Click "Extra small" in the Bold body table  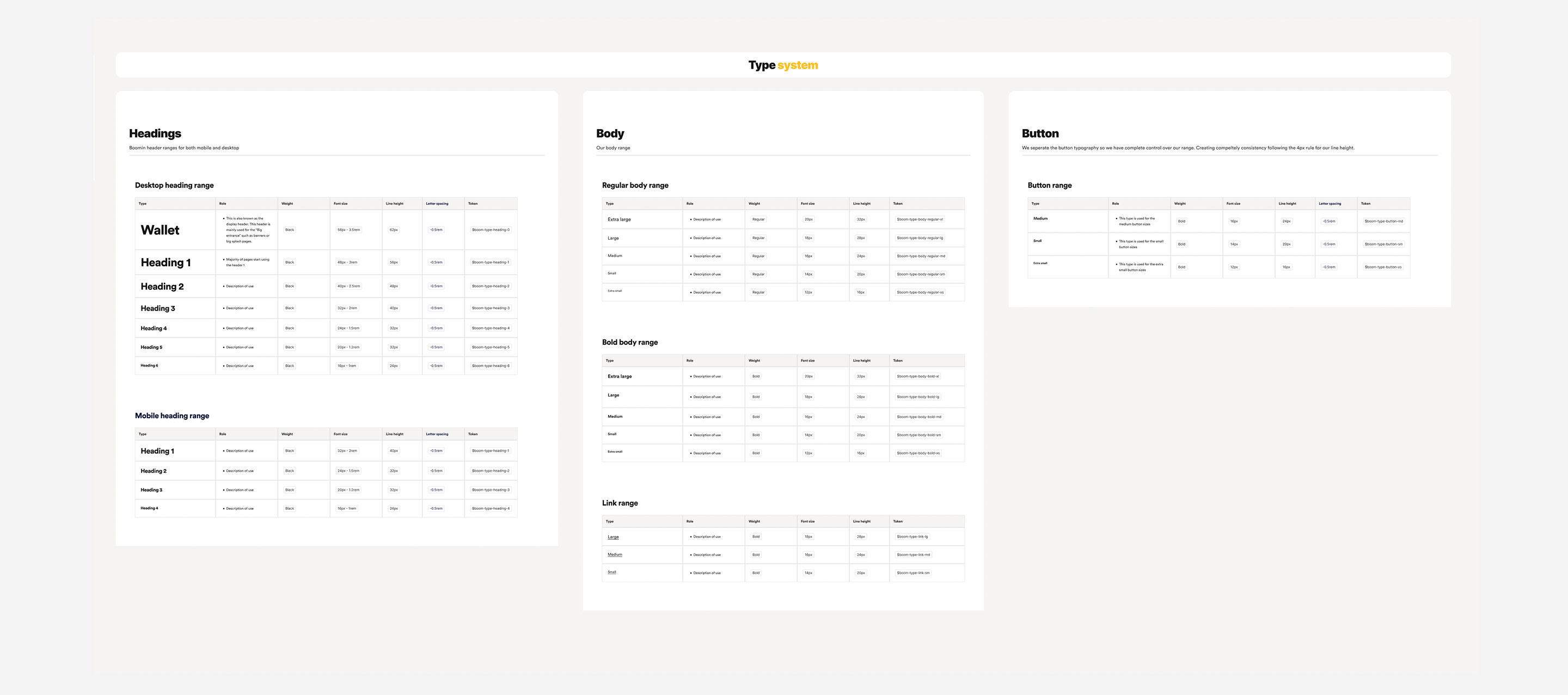pyautogui.click(x=615, y=452)
